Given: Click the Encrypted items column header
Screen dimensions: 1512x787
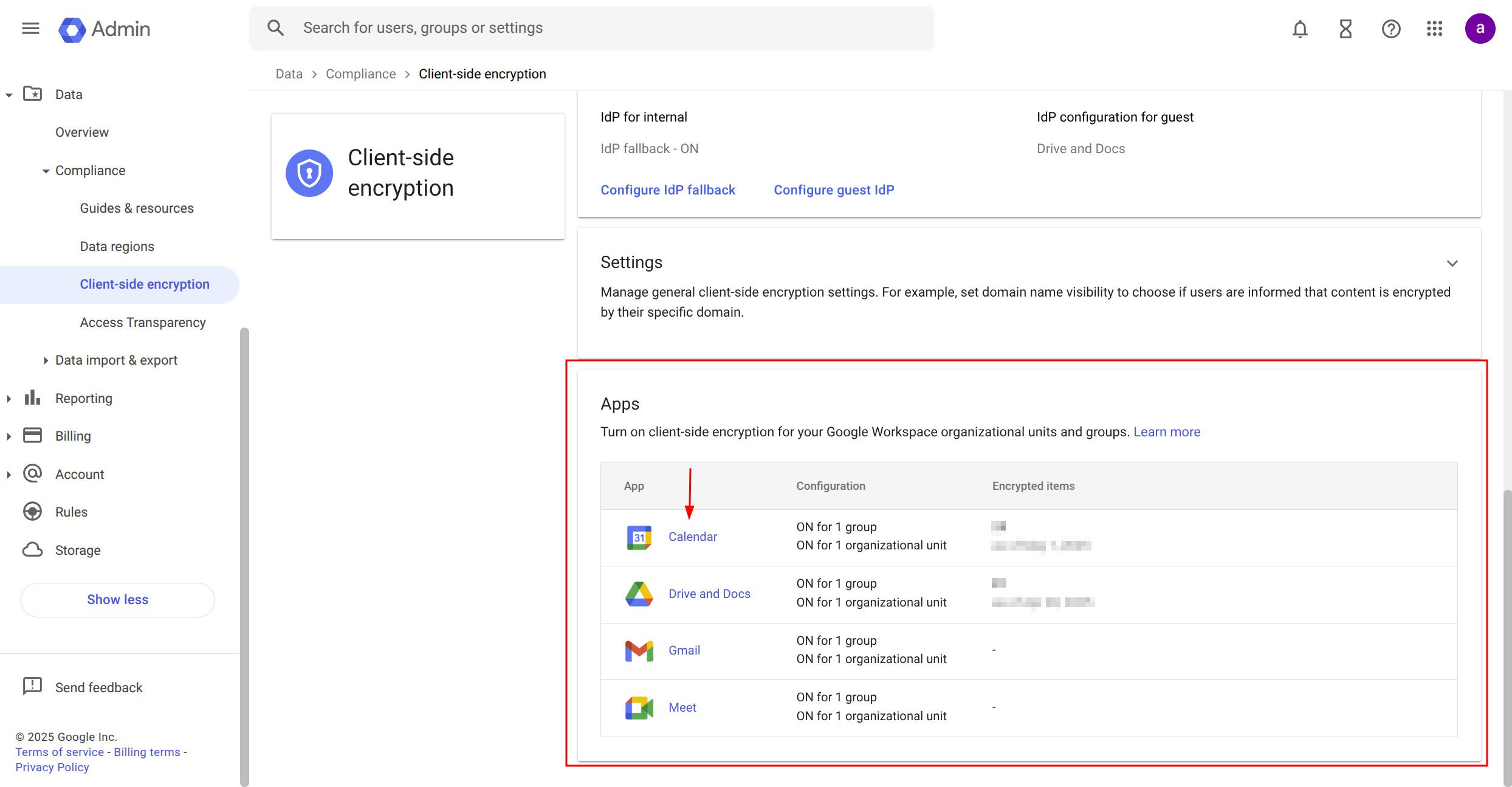Looking at the screenshot, I should click(1033, 486).
